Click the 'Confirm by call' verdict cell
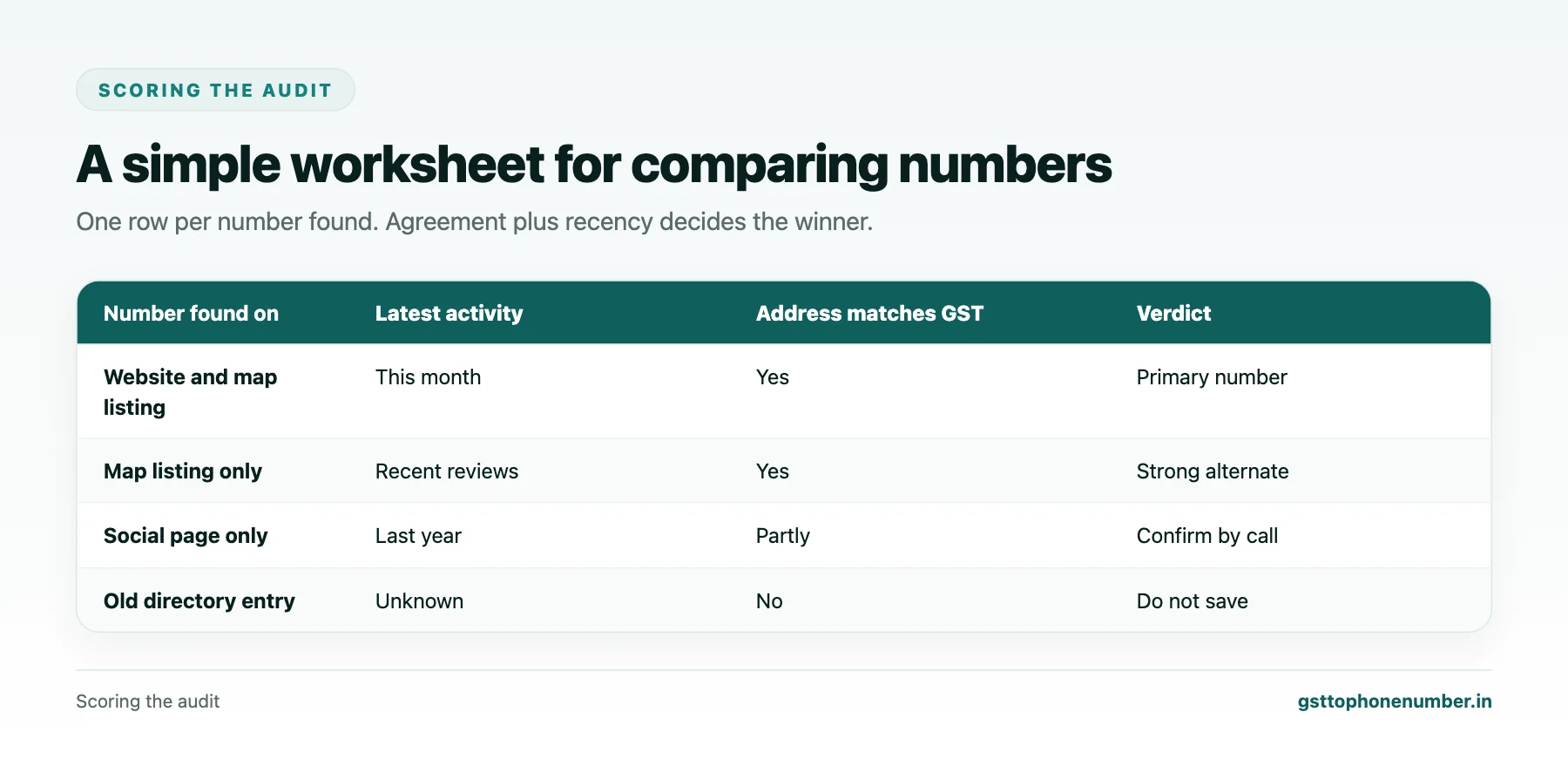Screen dimensions: 1568x773 pyautogui.click(x=1207, y=536)
